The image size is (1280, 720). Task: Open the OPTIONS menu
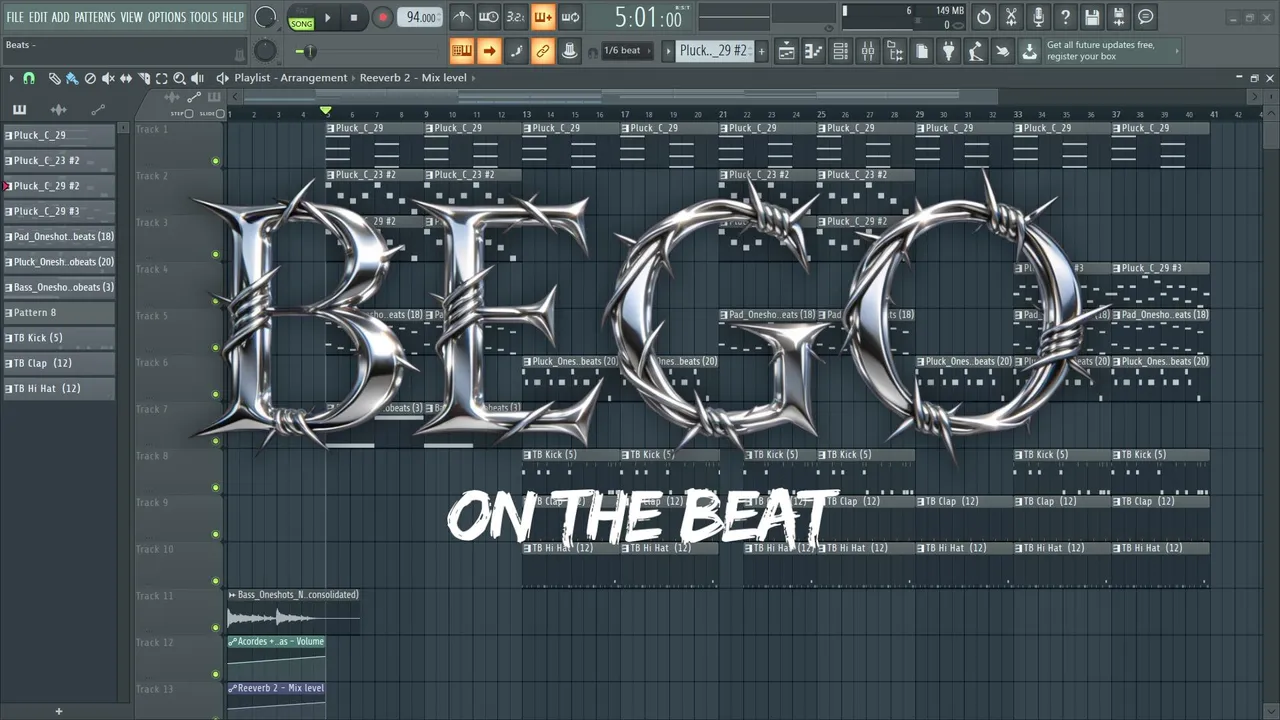pos(167,17)
